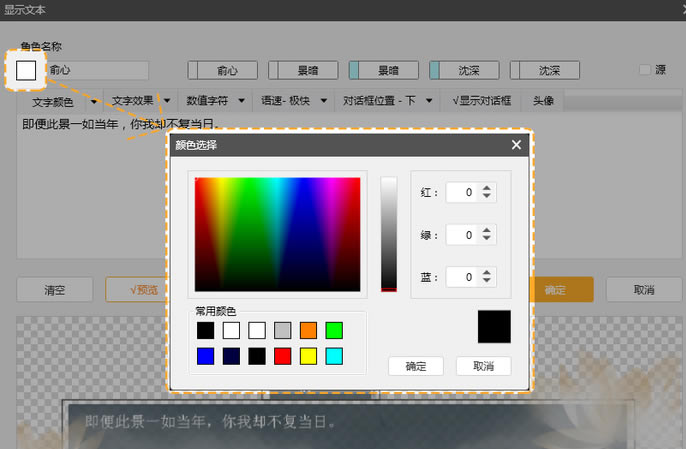
Task: Select the red swatch in 常用颜色
Action: (282, 355)
